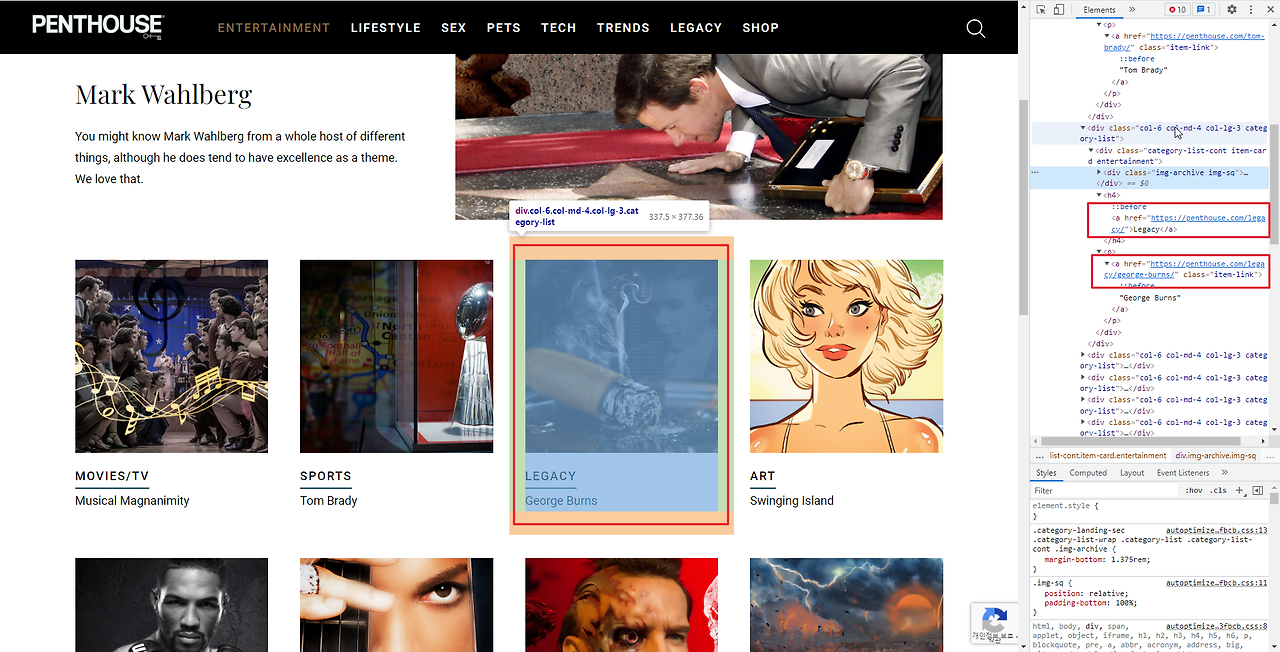Click the DOM tree horizontal scrollbar
Image resolution: width=1280 pixels, height=652 pixels.
(1141, 440)
